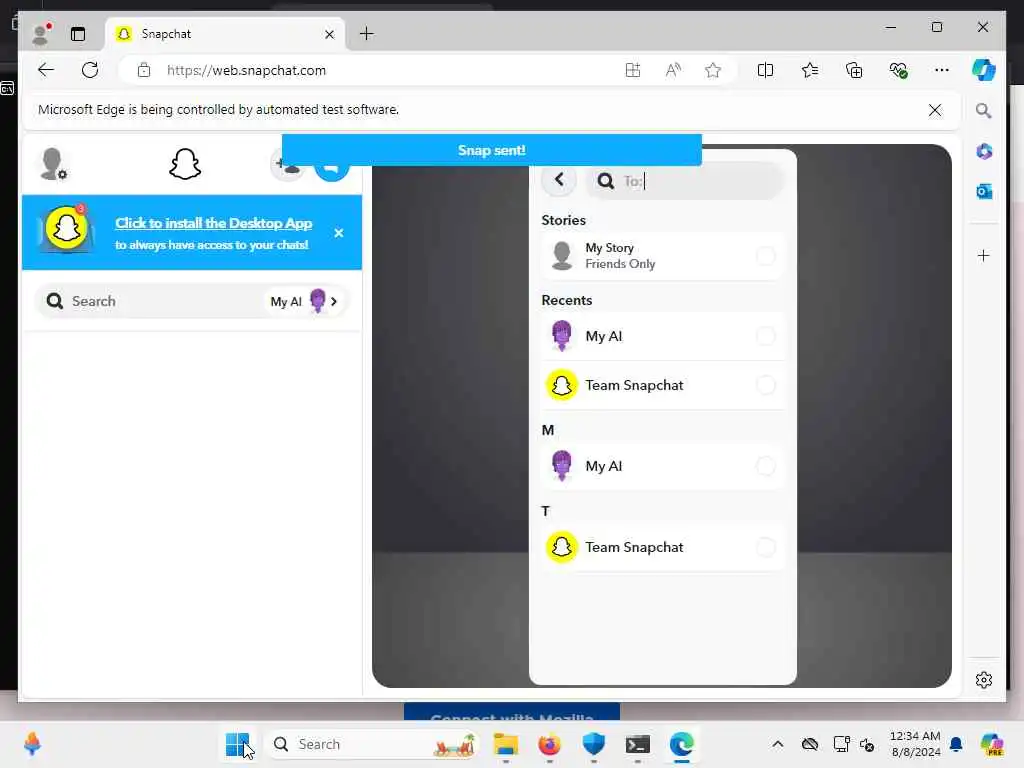Show hidden system tray icons
1024x768 pixels.
tap(777, 744)
